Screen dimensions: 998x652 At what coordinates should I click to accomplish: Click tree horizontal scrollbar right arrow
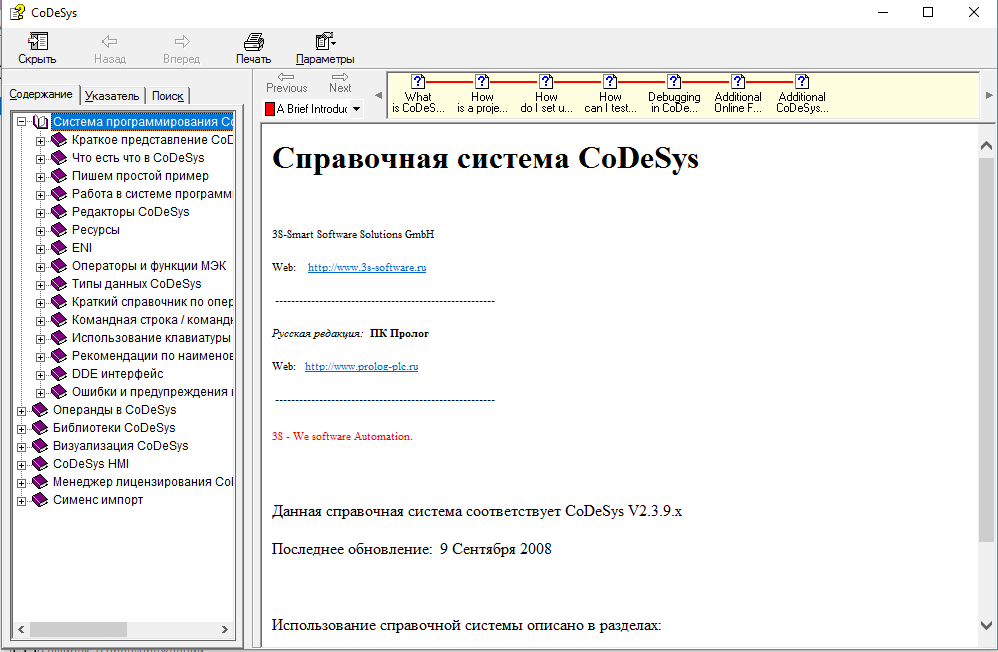click(x=225, y=629)
